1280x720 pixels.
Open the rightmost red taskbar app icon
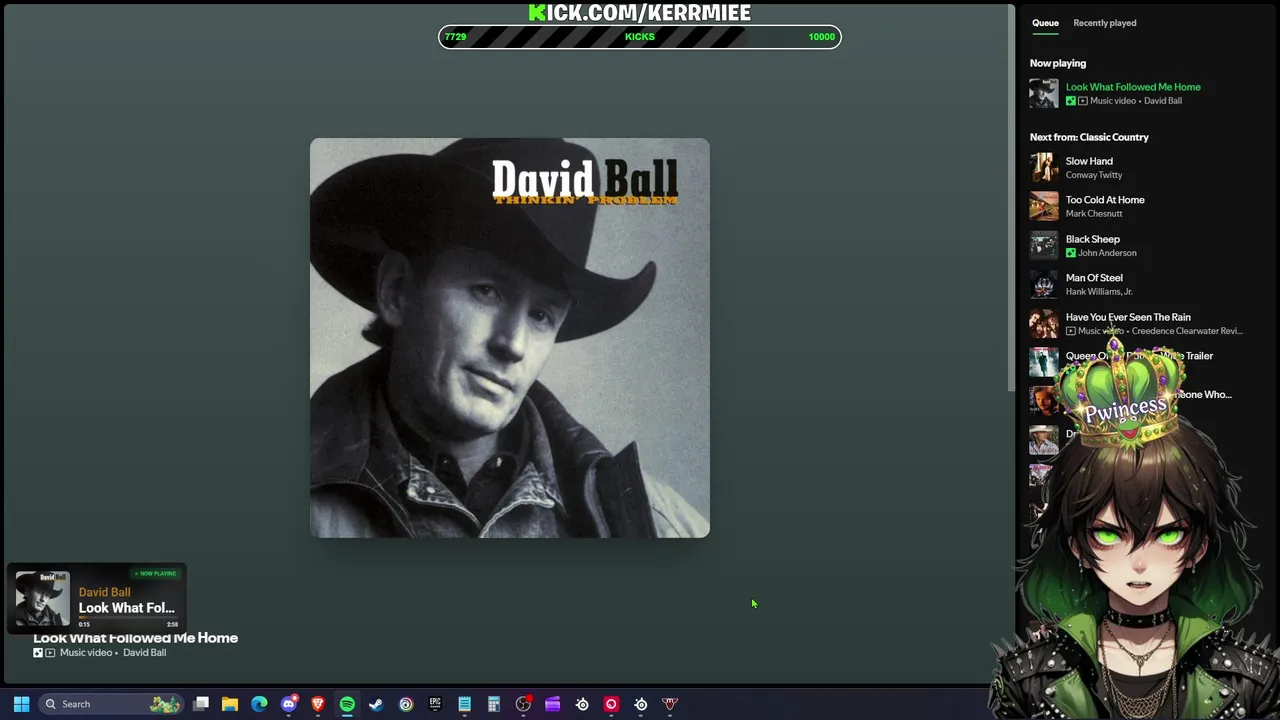(x=670, y=704)
